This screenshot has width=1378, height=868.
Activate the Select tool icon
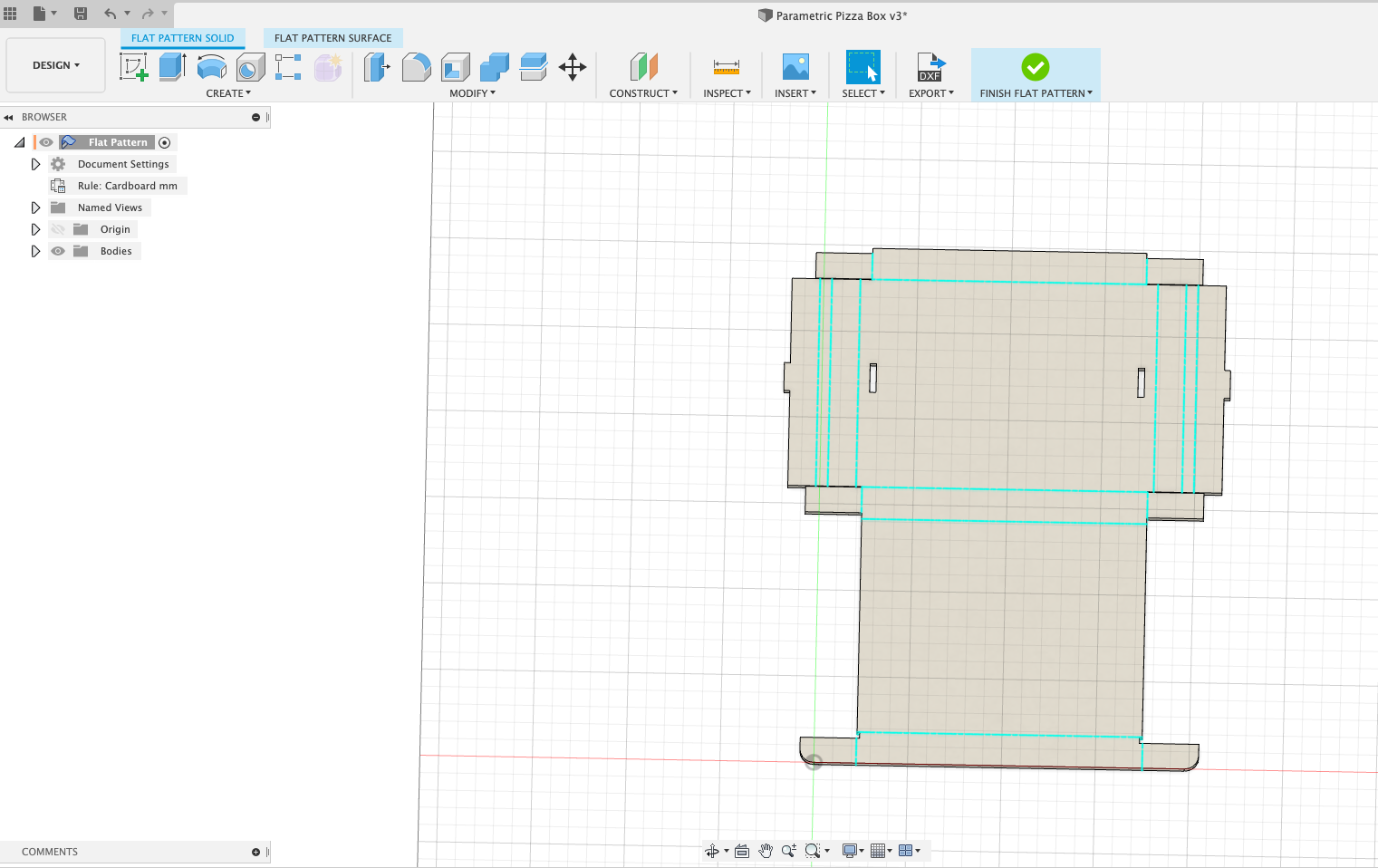point(863,66)
